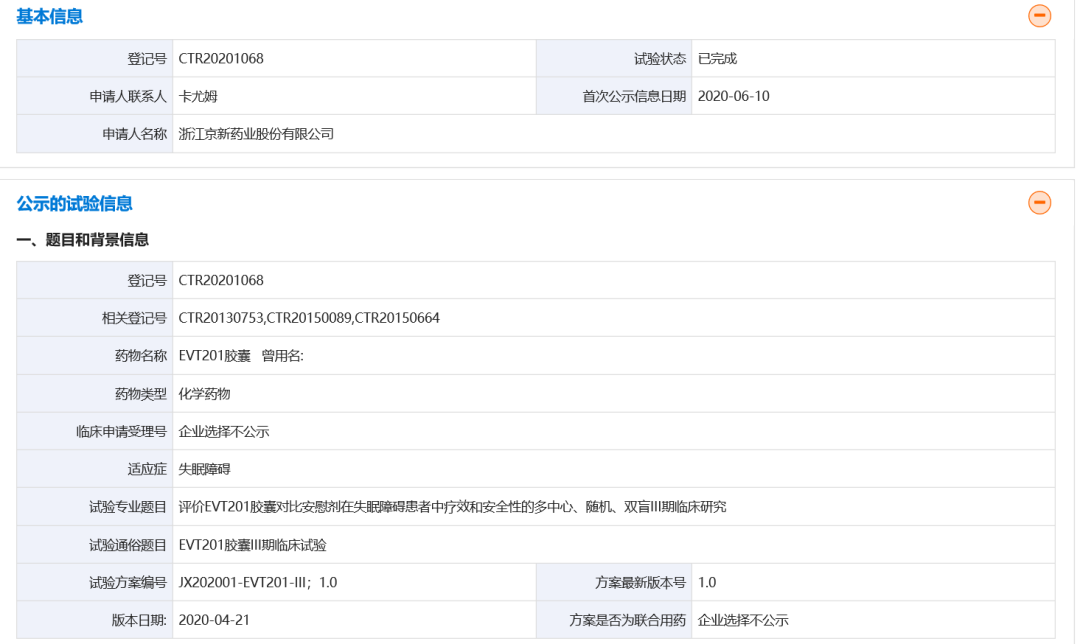
Task: Click protocol number JX202001-EVT201-III；1.0
Action: pyautogui.click(x=258, y=583)
